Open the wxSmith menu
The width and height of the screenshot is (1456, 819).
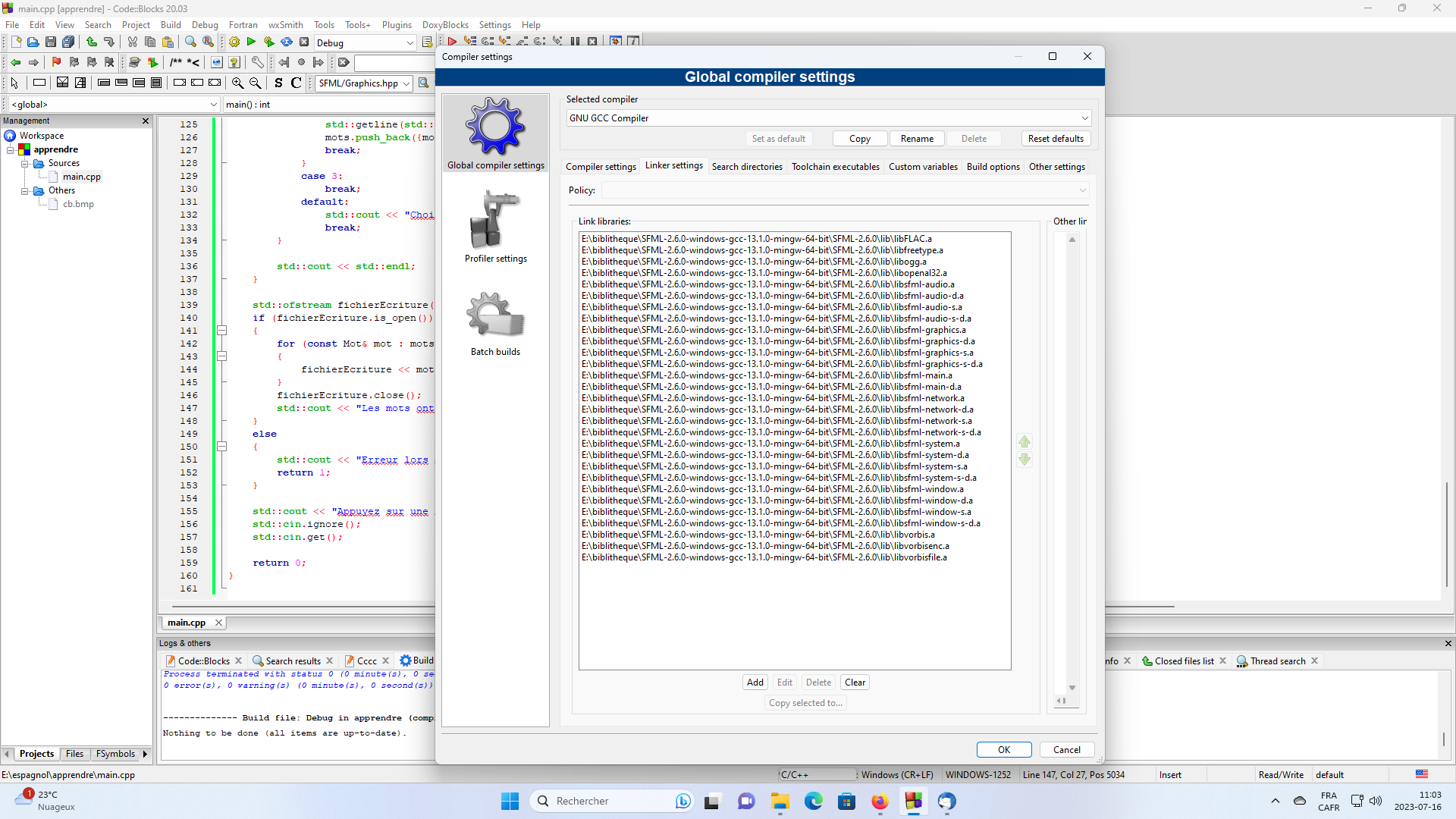(285, 25)
